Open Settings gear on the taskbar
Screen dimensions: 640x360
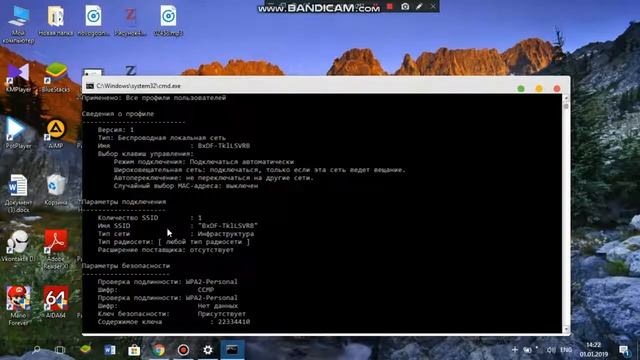point(208,350)
